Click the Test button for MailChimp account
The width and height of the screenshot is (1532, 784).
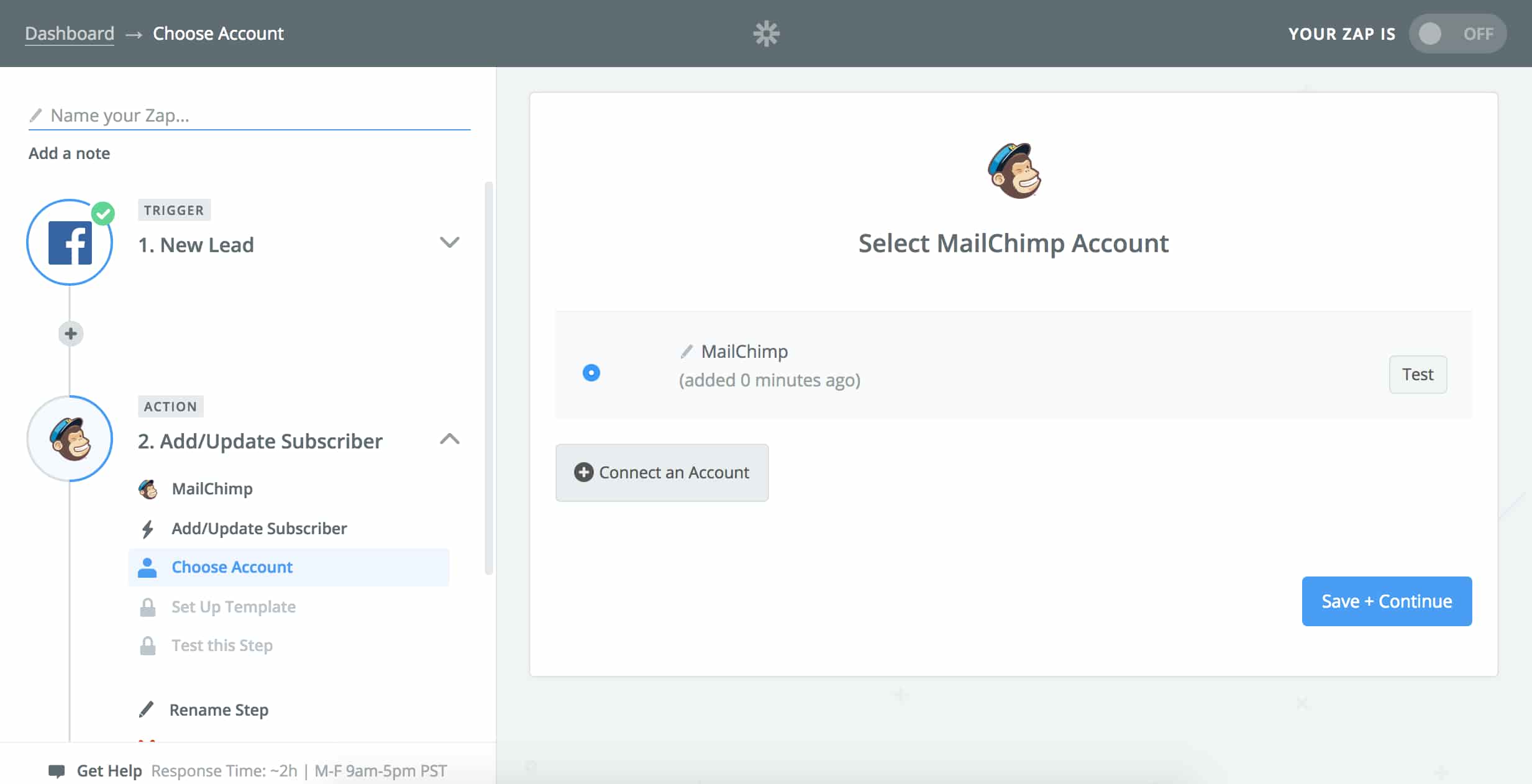[1418, 374]
